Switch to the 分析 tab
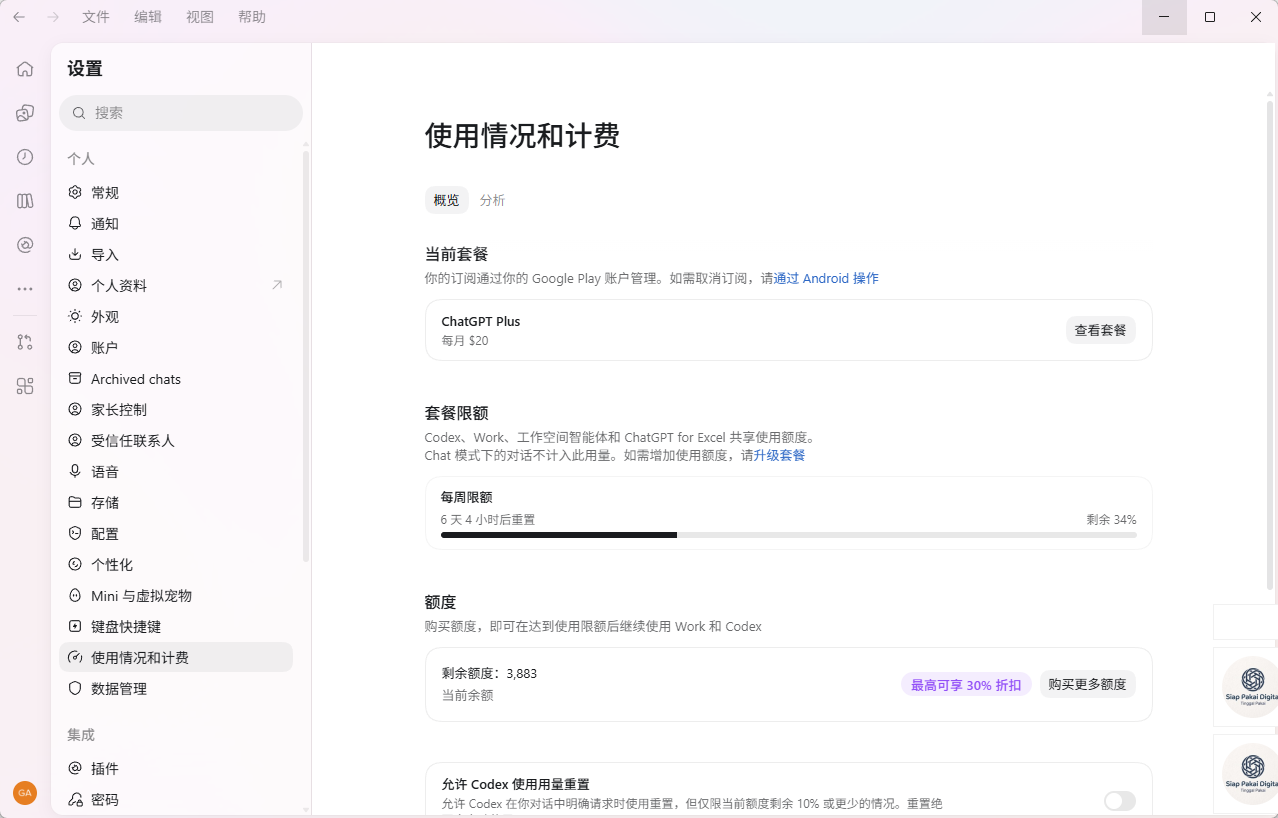1278x818 pixels. point(492,200)
